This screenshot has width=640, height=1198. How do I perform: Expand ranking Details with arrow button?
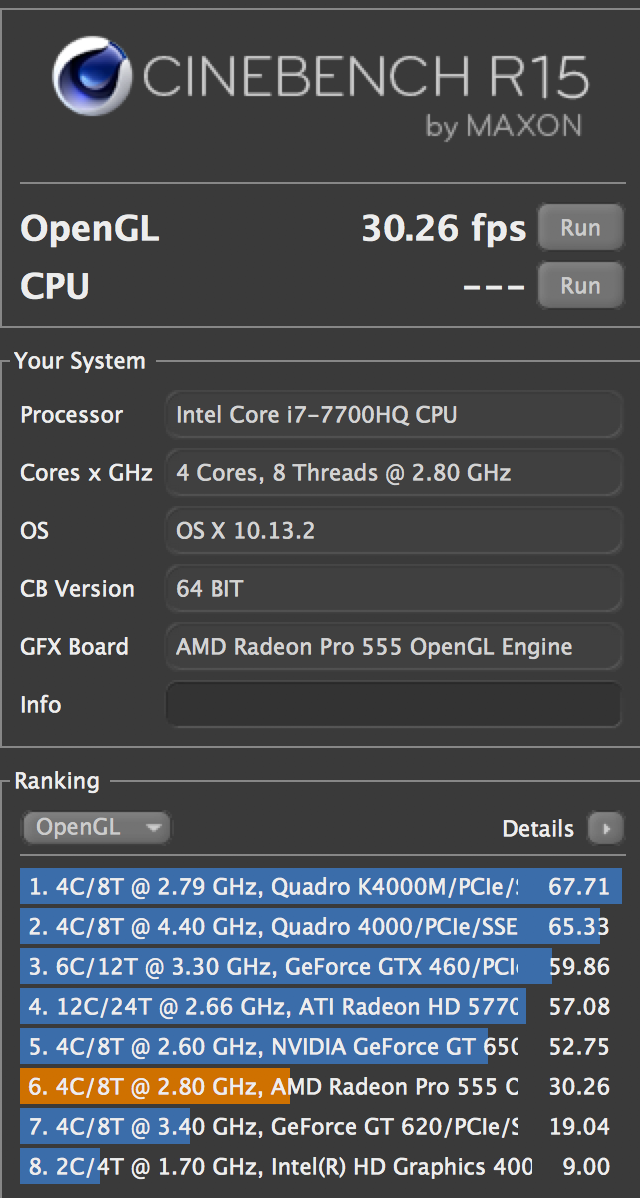(604, 828)
